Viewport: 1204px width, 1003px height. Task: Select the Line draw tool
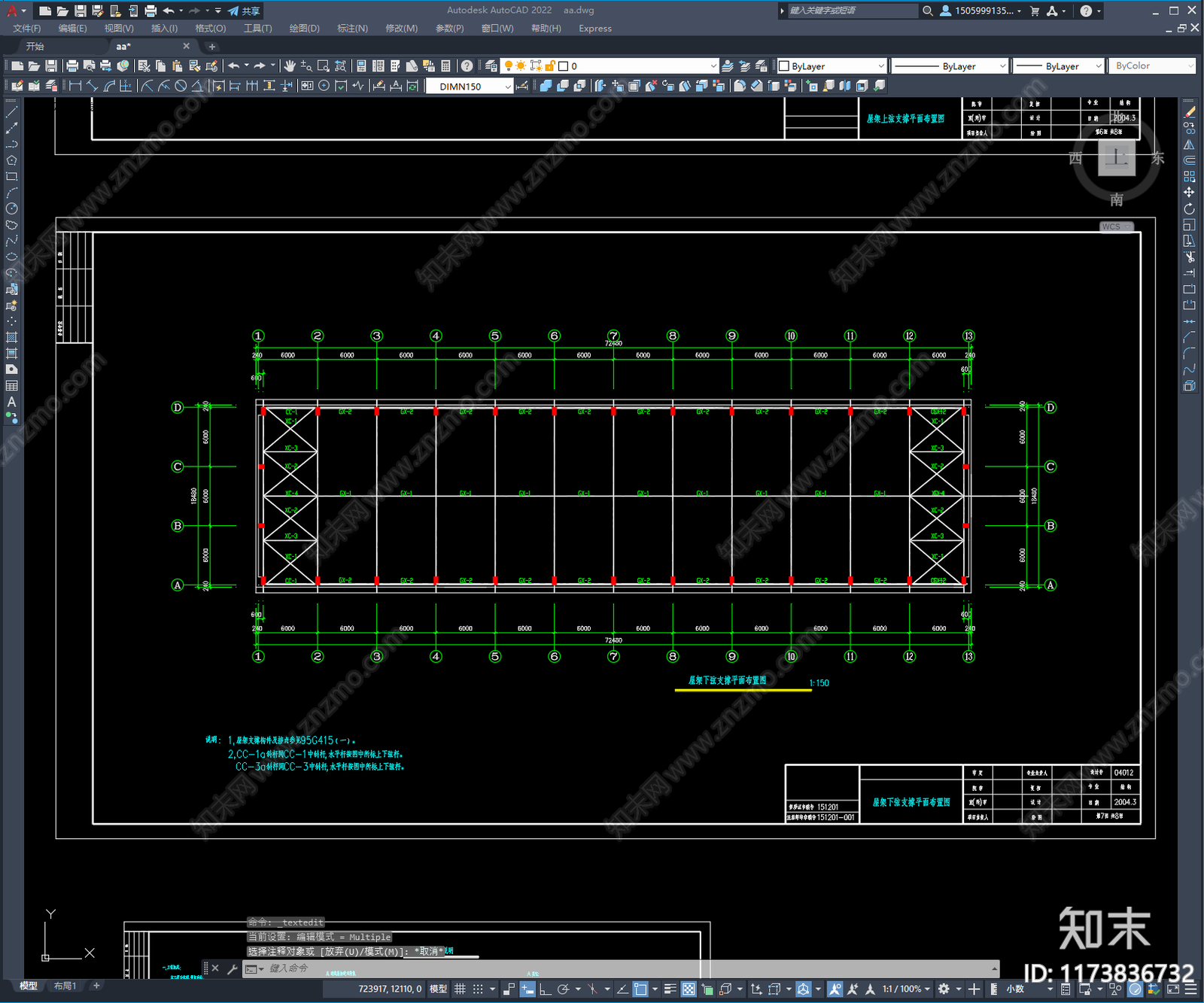11,111
